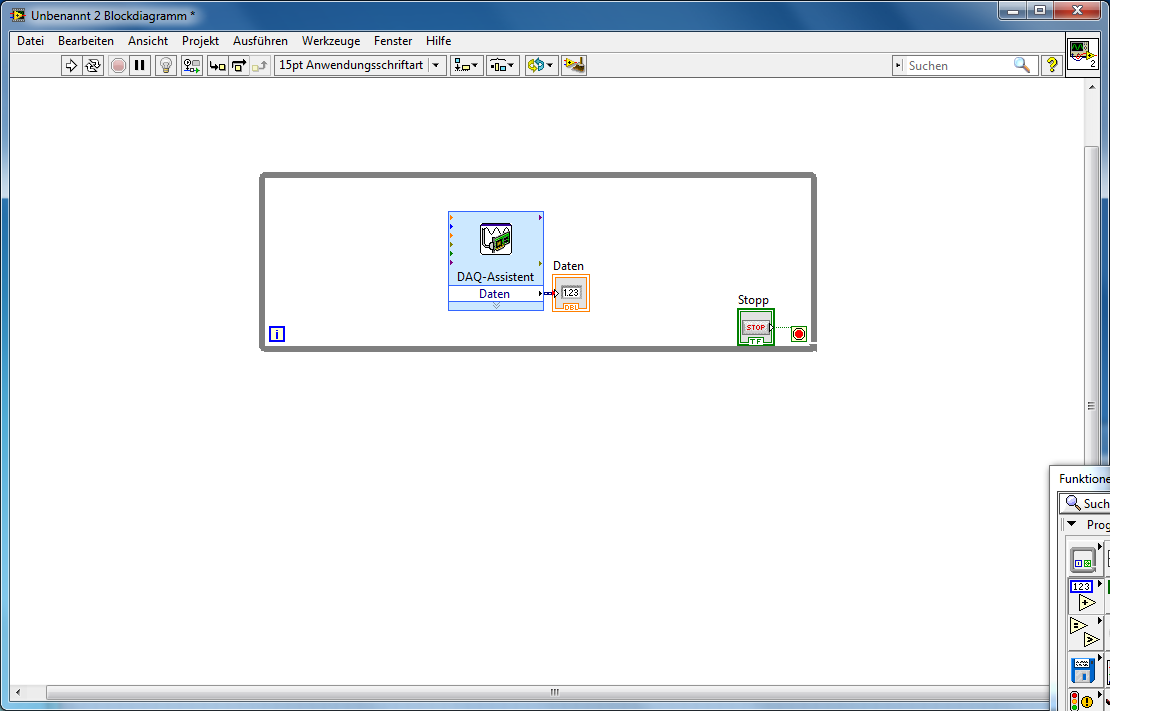Click the vertical scrollbar up arrow
Screen dimensions: 1152x711
(1092, 87)
